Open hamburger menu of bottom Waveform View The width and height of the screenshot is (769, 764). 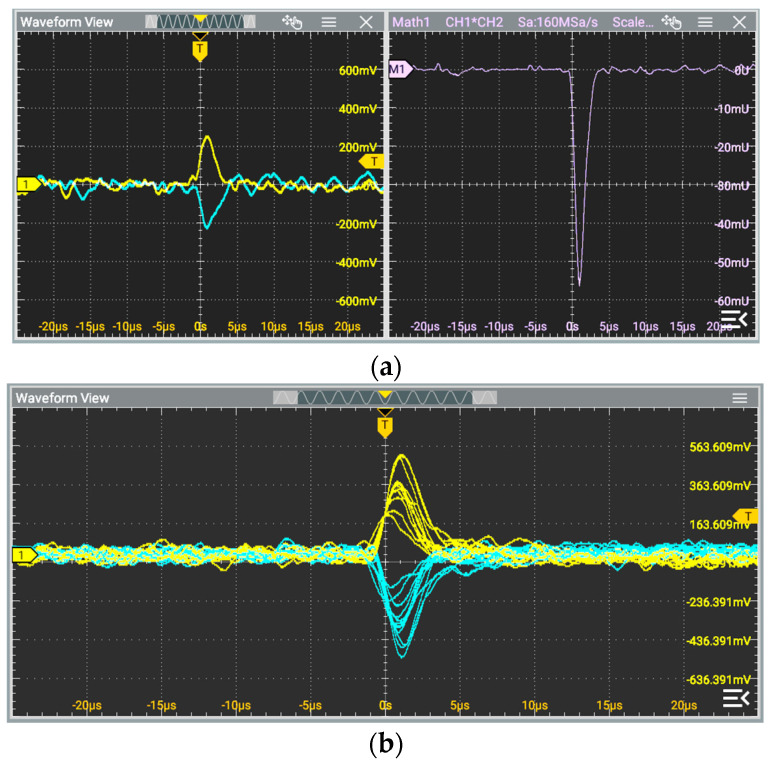[740, 398]
